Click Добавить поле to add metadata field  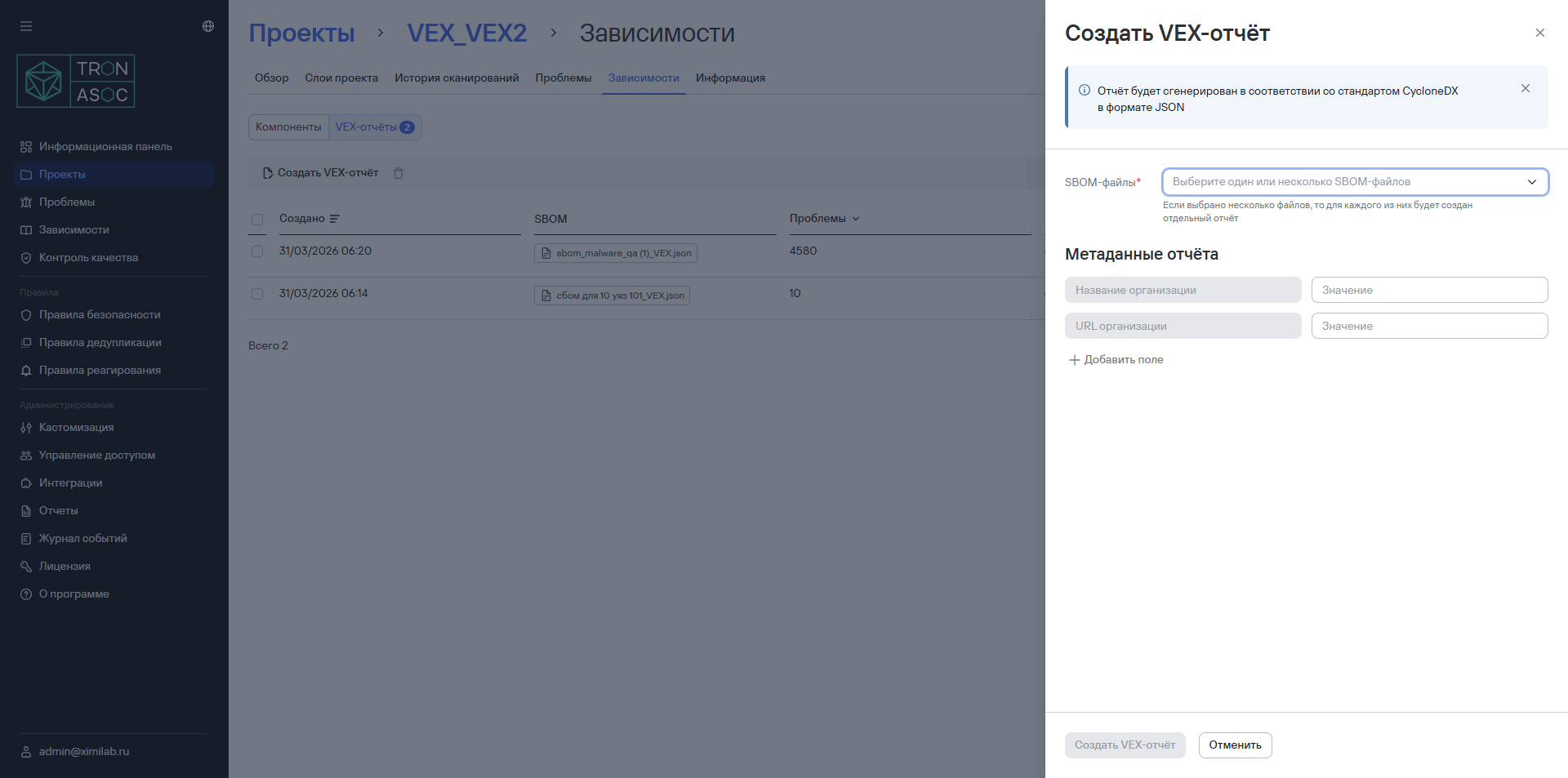(x=1116, y=360)
